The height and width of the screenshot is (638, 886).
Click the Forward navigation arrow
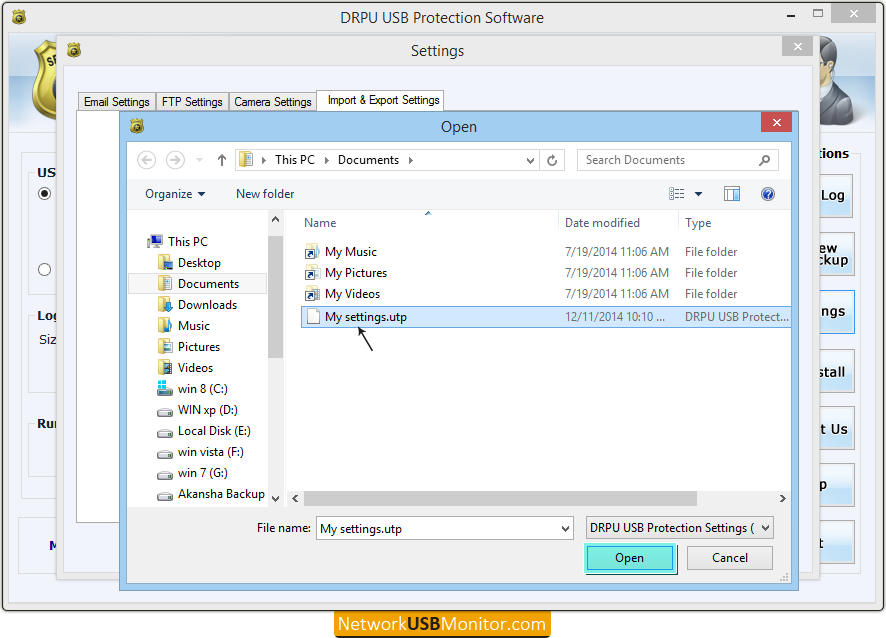[x=175, y=160]
